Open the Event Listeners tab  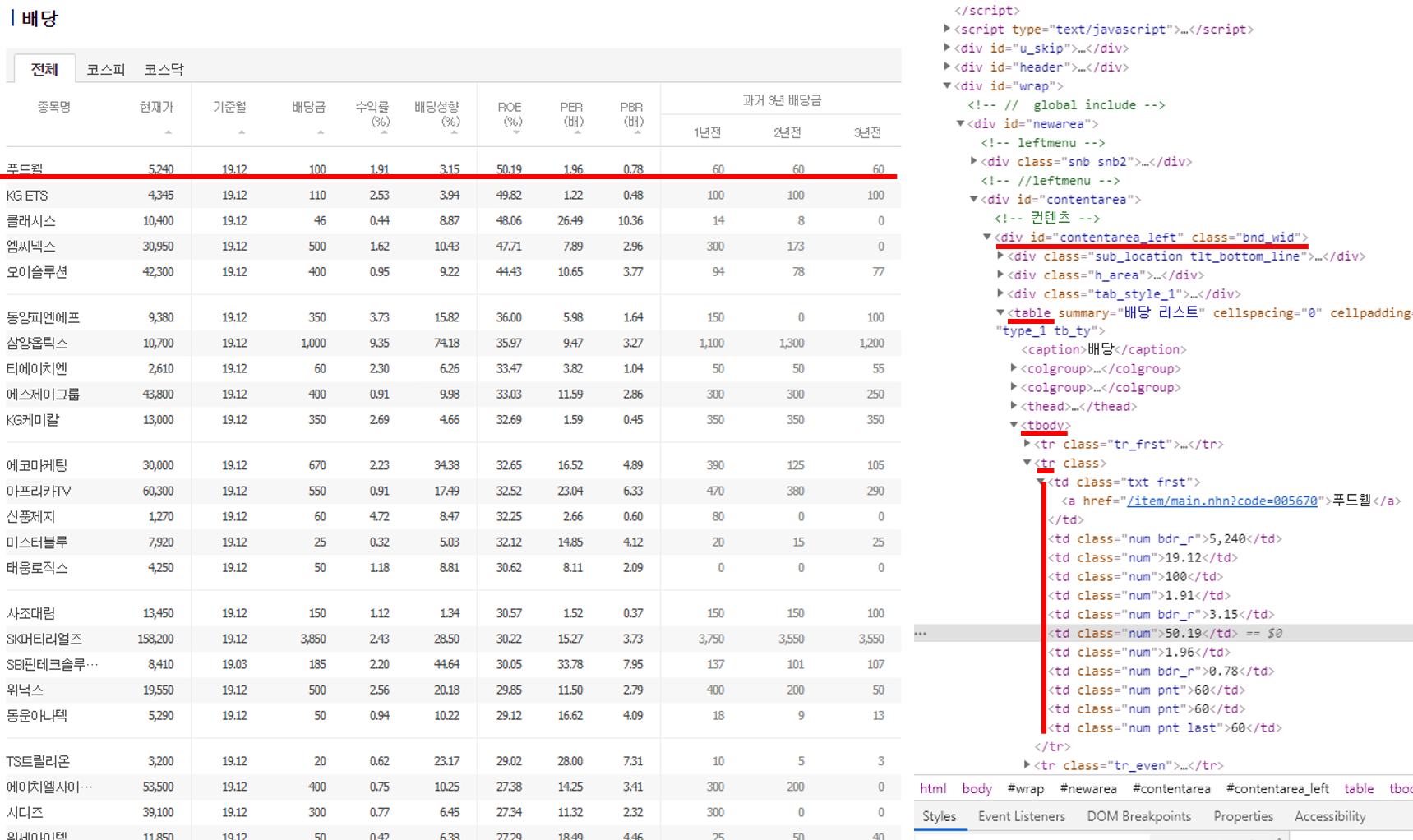click(1021, 816)
